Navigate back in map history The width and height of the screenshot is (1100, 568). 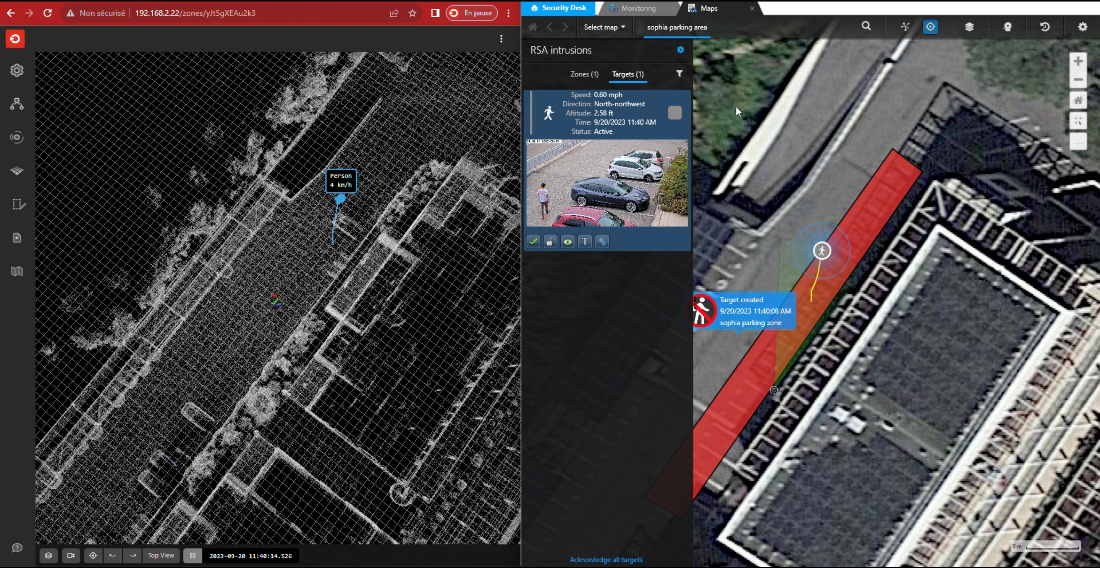pyautogui.click(x=549, y=27)
